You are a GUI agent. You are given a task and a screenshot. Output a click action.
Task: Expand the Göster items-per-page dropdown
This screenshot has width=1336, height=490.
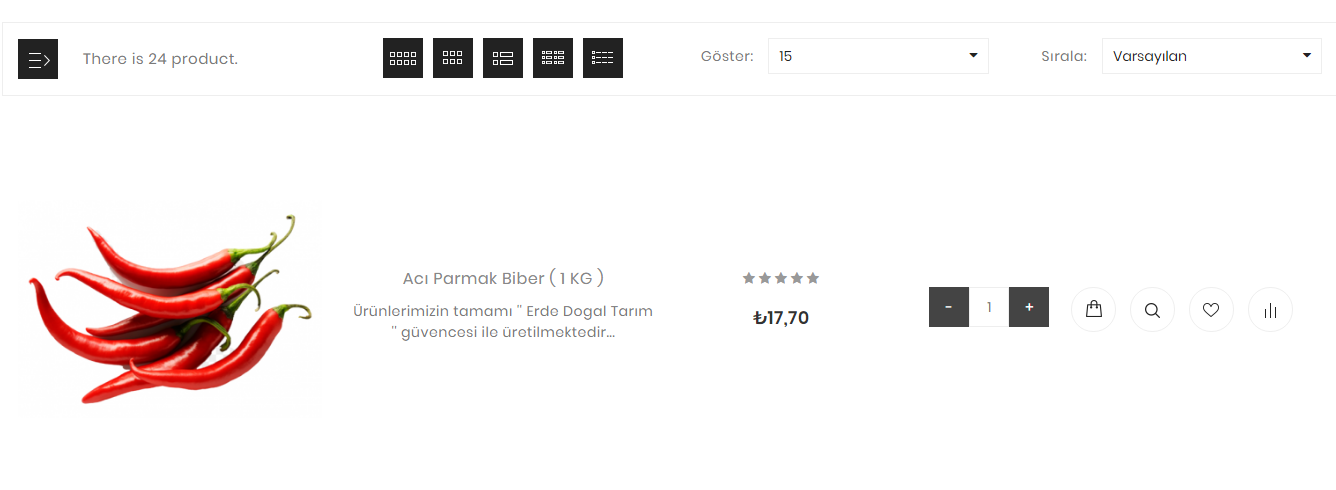878,56
